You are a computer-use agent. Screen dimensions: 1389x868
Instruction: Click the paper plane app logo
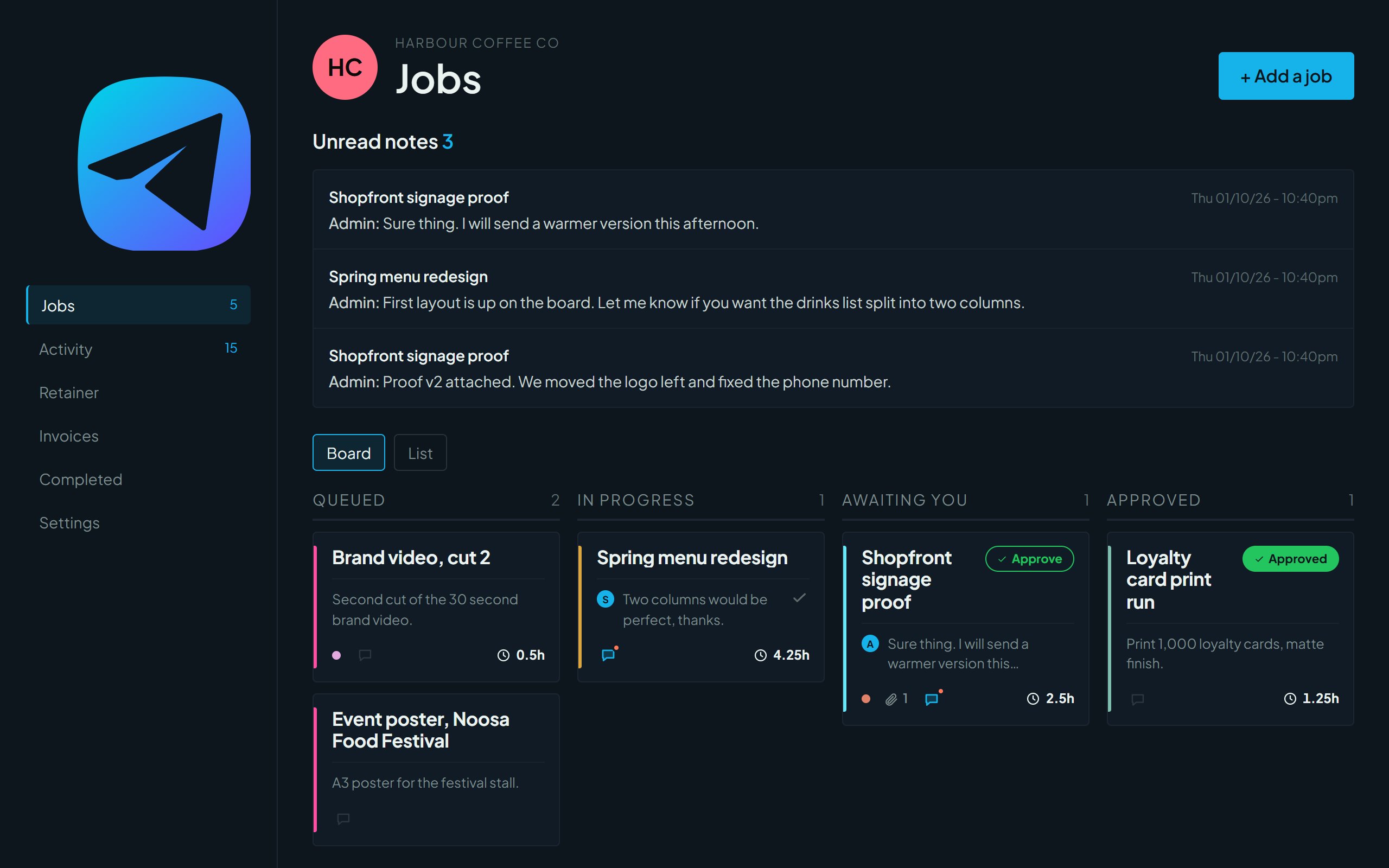(164, 164)
